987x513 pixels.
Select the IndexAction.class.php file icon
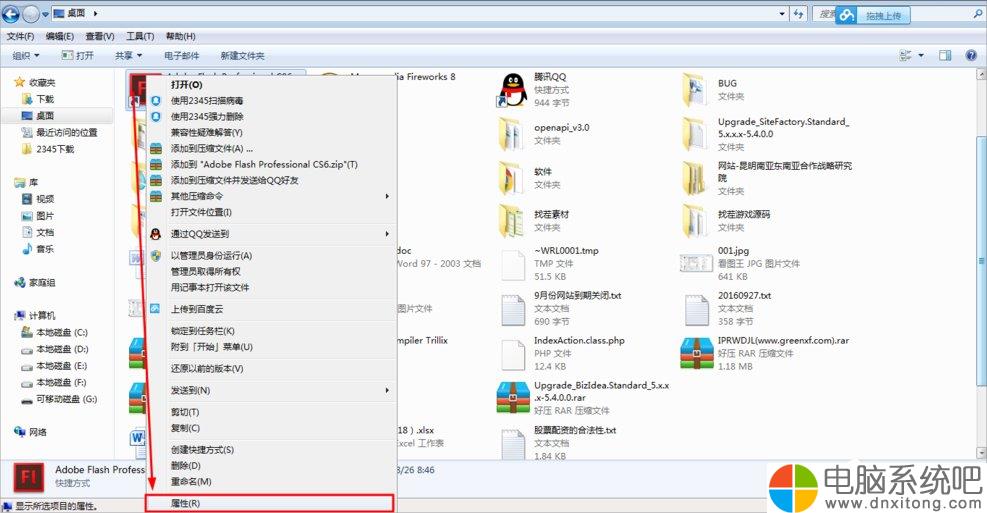513,355
